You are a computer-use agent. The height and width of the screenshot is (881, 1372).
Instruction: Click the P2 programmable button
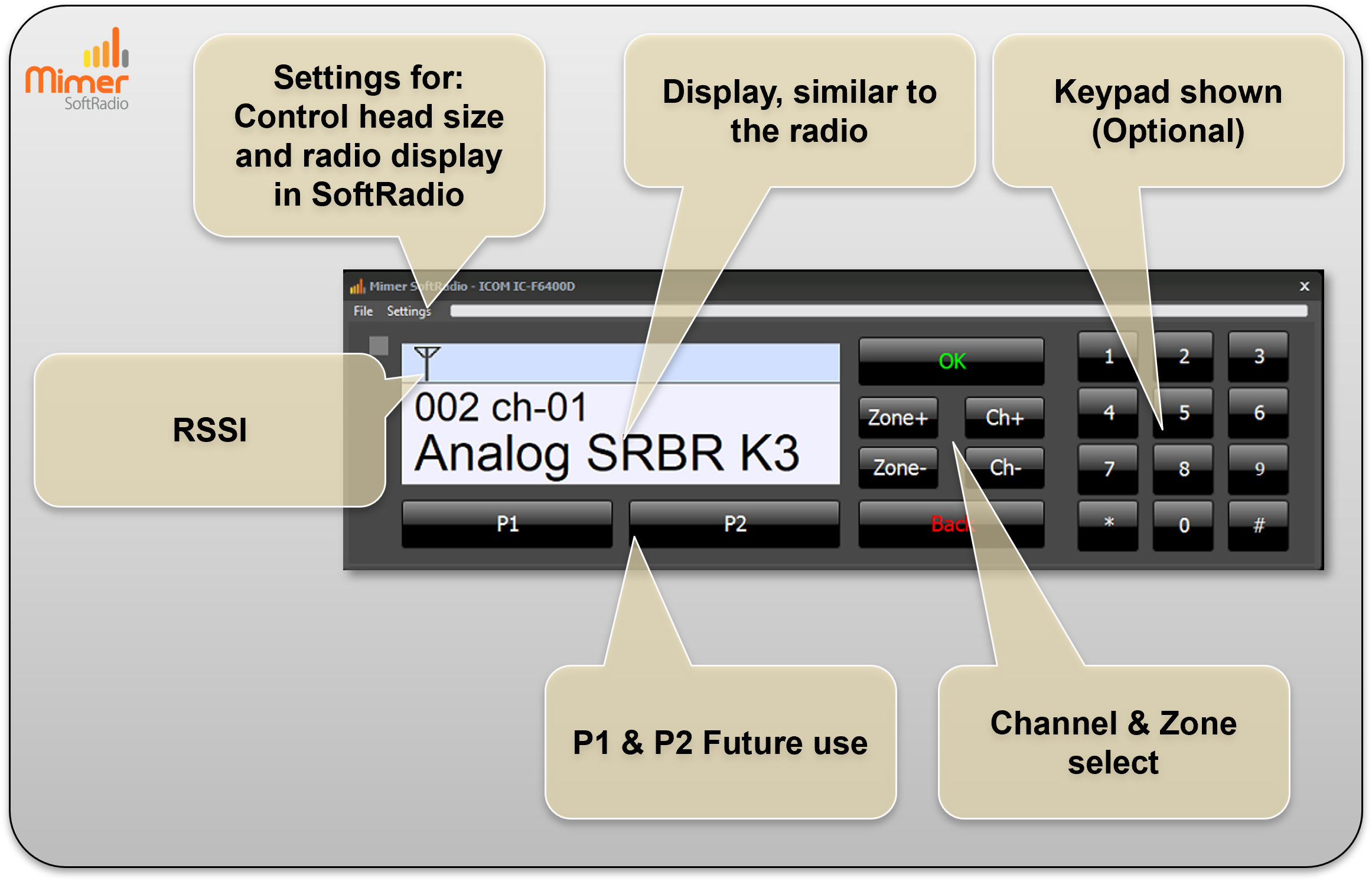(x=734, y=524)
